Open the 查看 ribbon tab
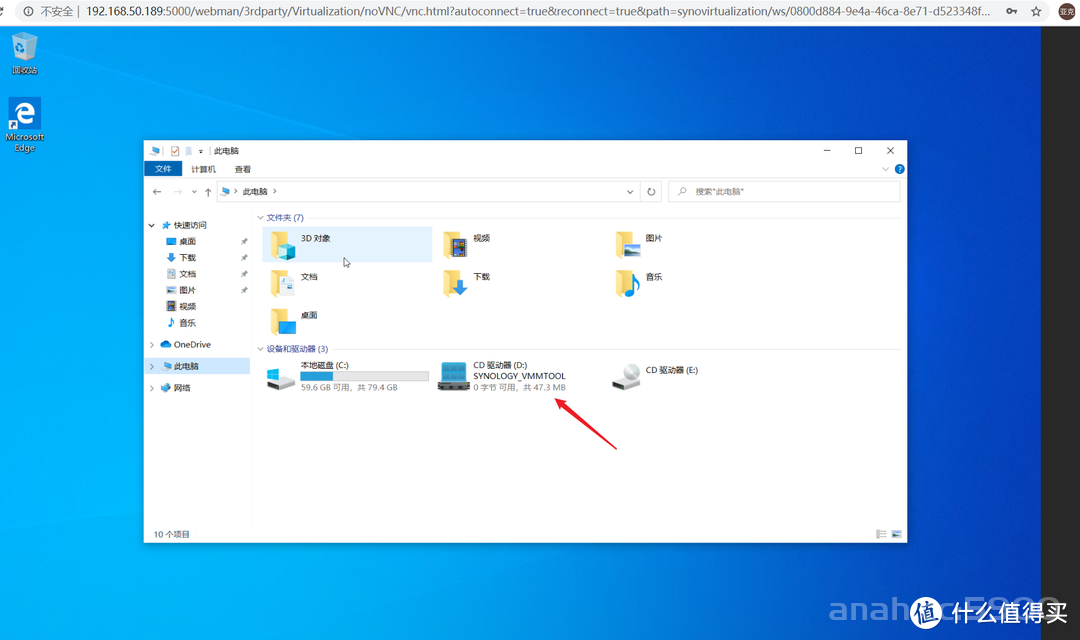 (x=242, y=169)
